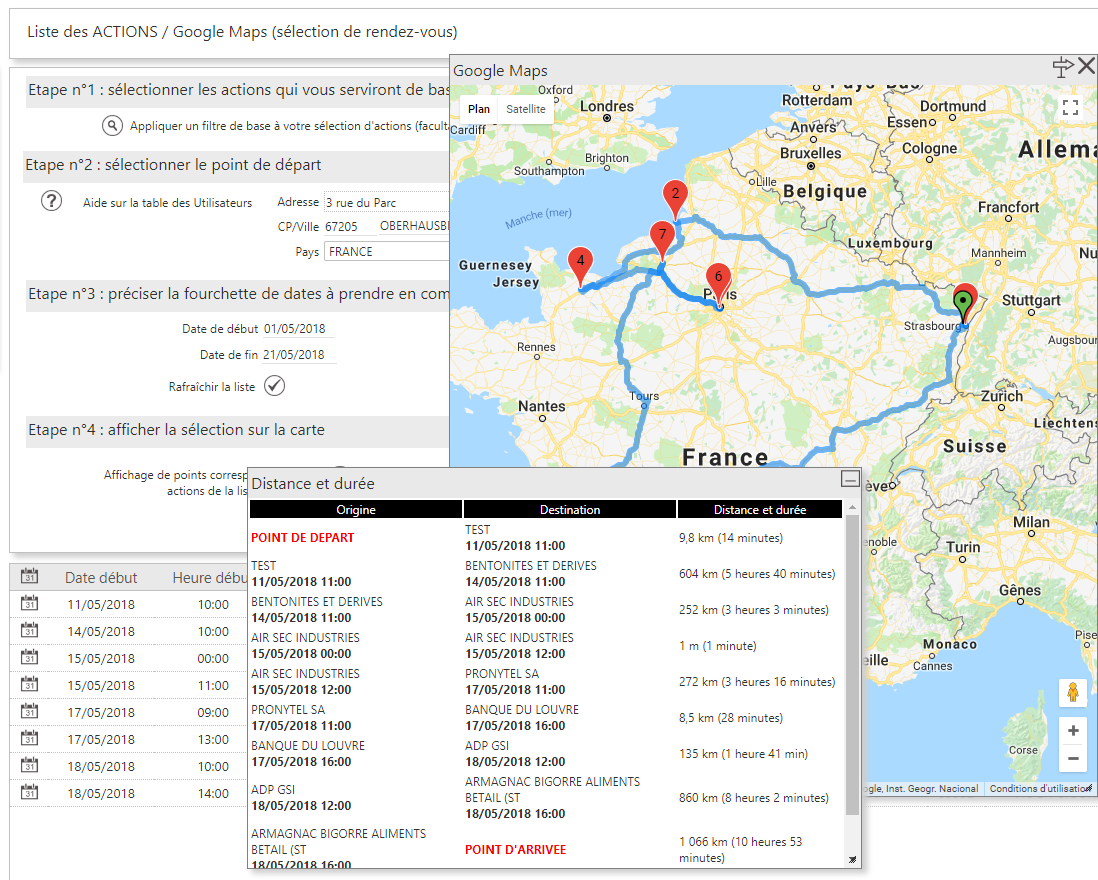
Task: Click calendar icon for 11/05/2018 10:00 row
Action: coord(29,603)
